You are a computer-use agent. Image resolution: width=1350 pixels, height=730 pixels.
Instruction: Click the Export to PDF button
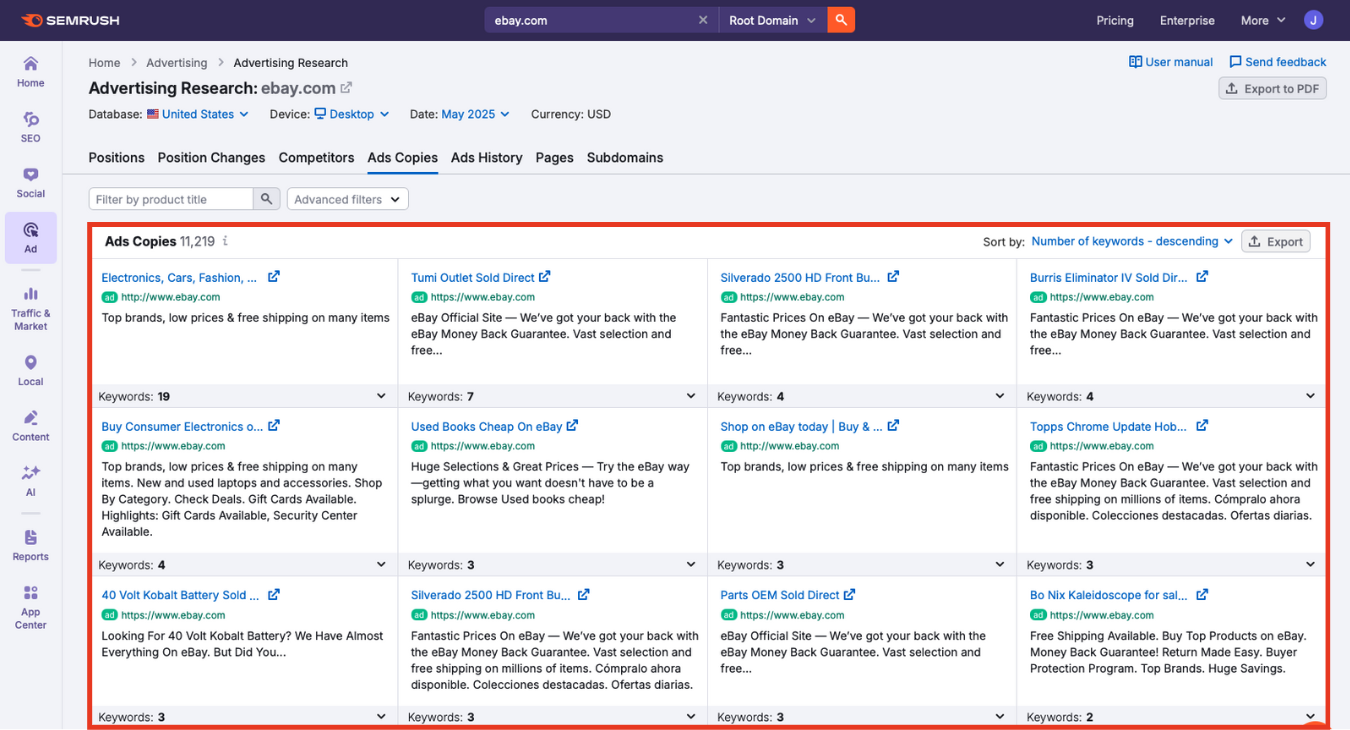click(x=1272, y=89)
